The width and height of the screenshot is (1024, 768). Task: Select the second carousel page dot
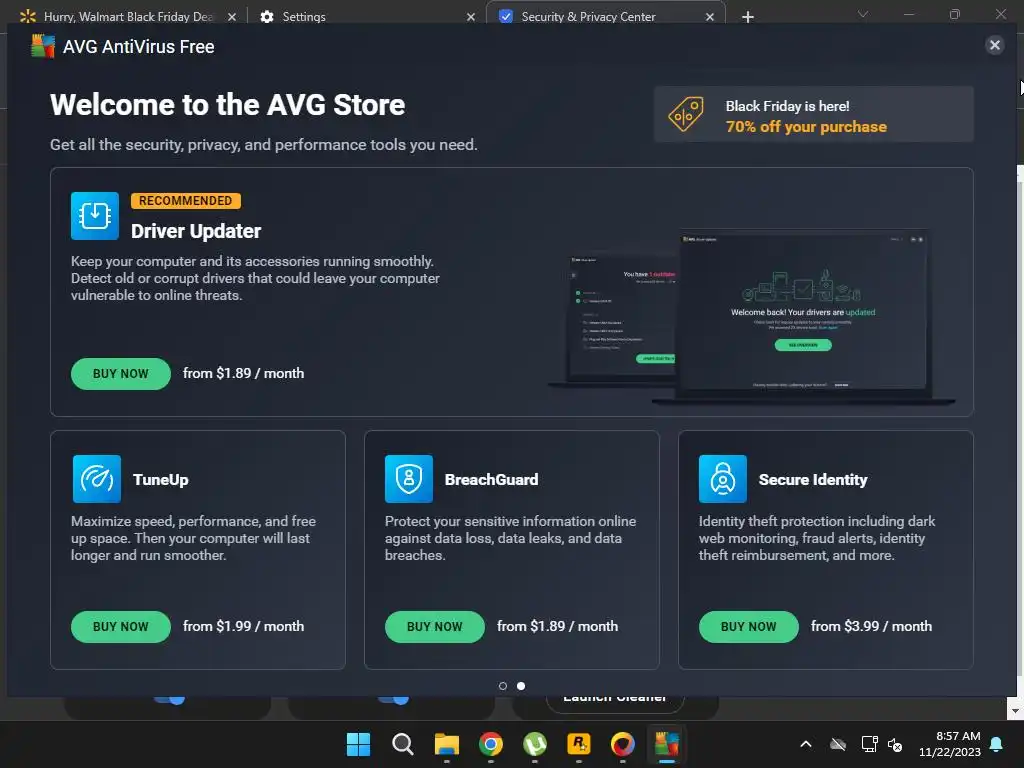click(521, 686)
